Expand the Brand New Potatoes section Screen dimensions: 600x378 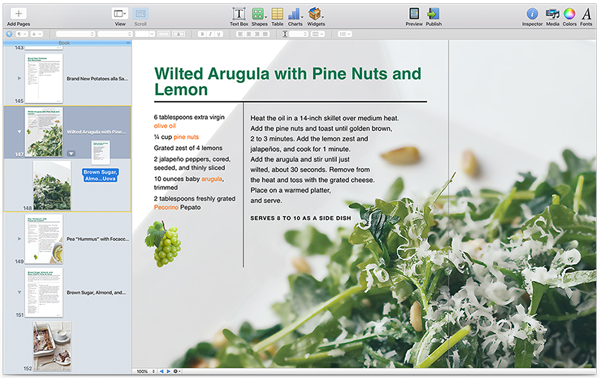tap(19, 78)
